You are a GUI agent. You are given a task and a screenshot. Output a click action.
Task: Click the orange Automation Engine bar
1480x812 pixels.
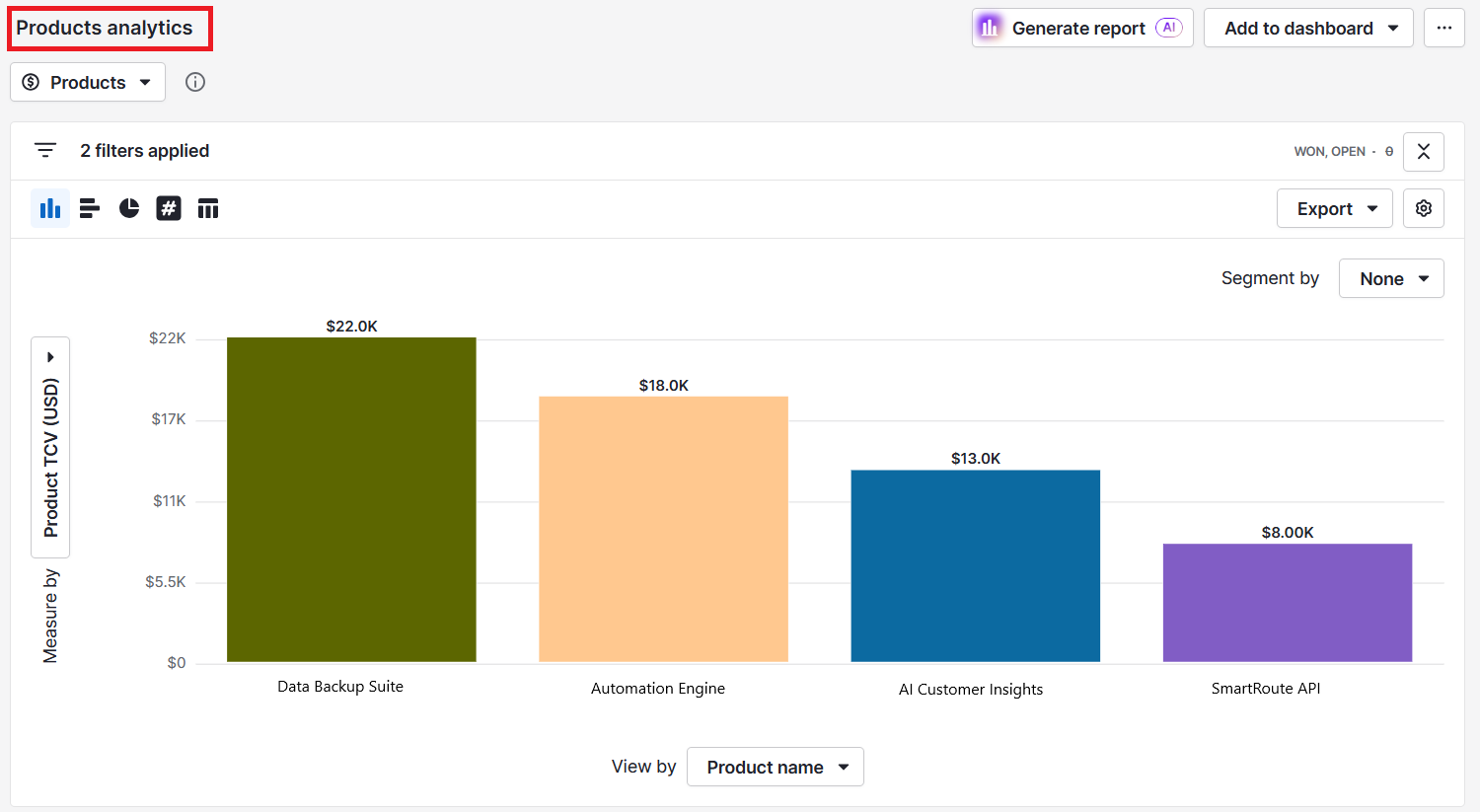click(x=663, y=528)
